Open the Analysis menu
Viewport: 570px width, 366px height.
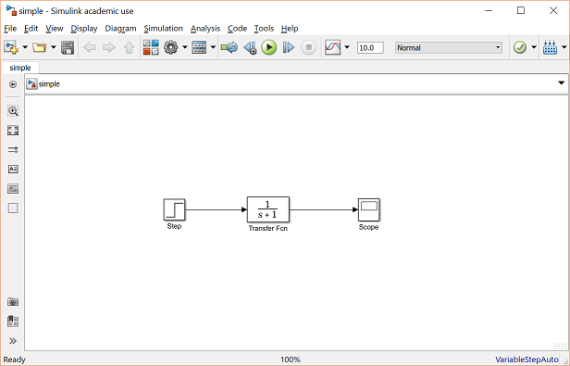(x=205, y=28)
